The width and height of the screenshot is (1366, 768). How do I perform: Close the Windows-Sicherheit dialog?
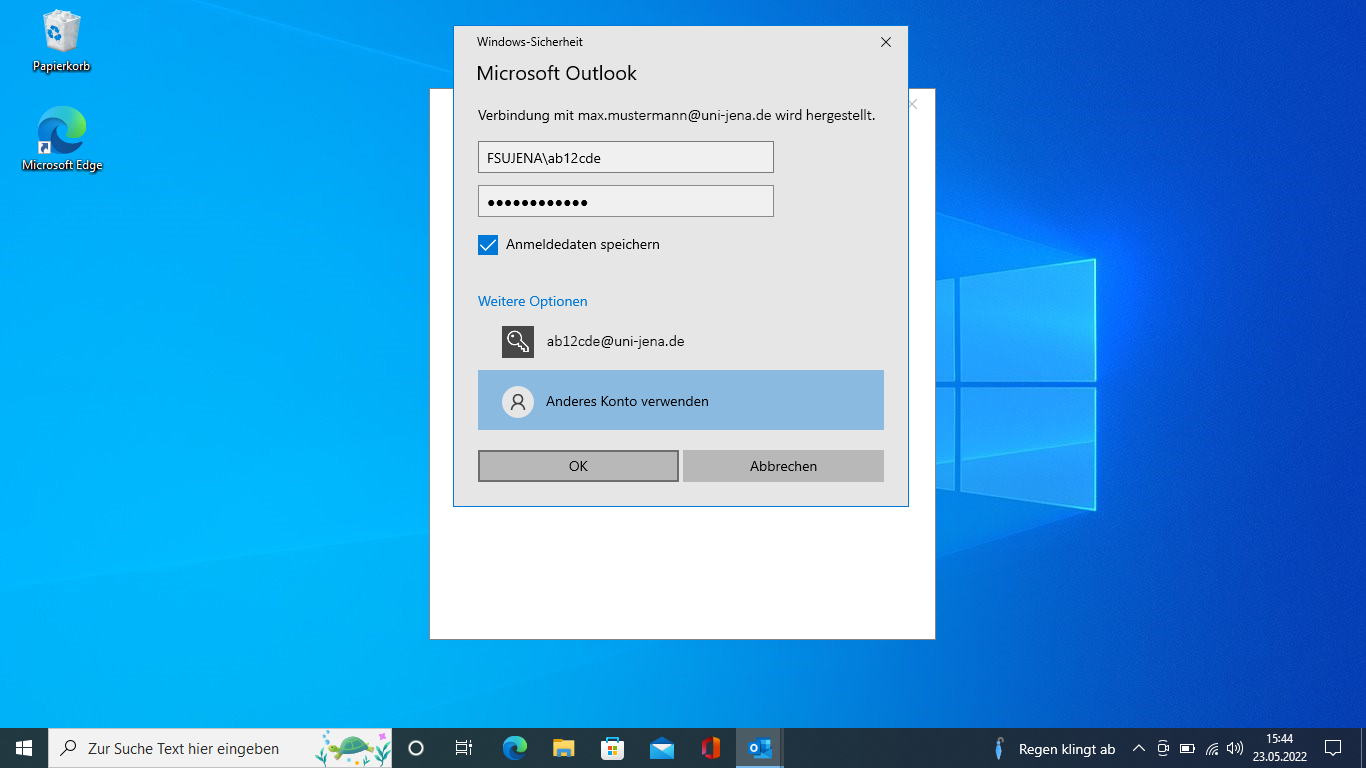tap(885, 42)
